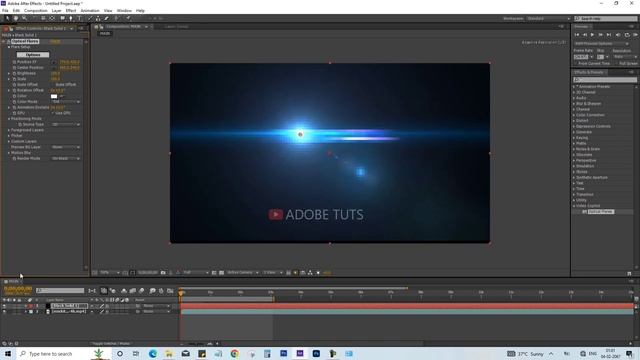This screenshot has width=640, height=360.
Task: Expand the Custom Layers group
Action: click(x=9, y=141)
